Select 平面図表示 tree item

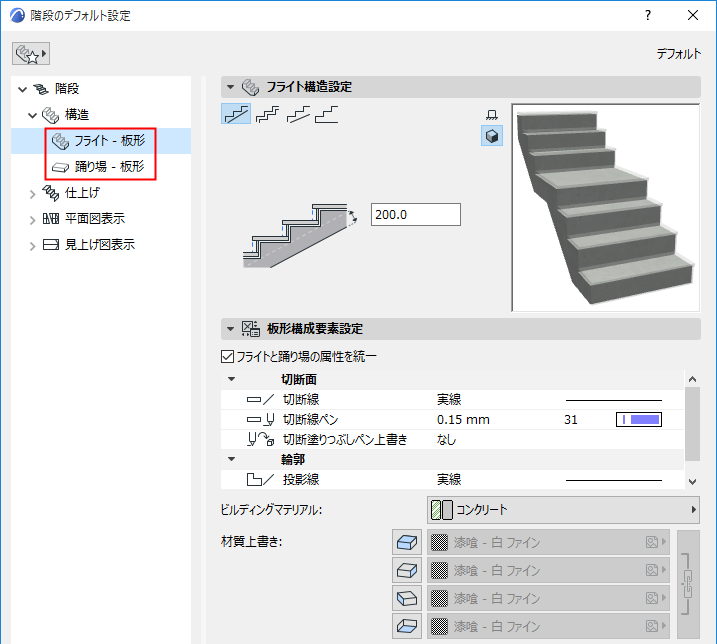95,219
